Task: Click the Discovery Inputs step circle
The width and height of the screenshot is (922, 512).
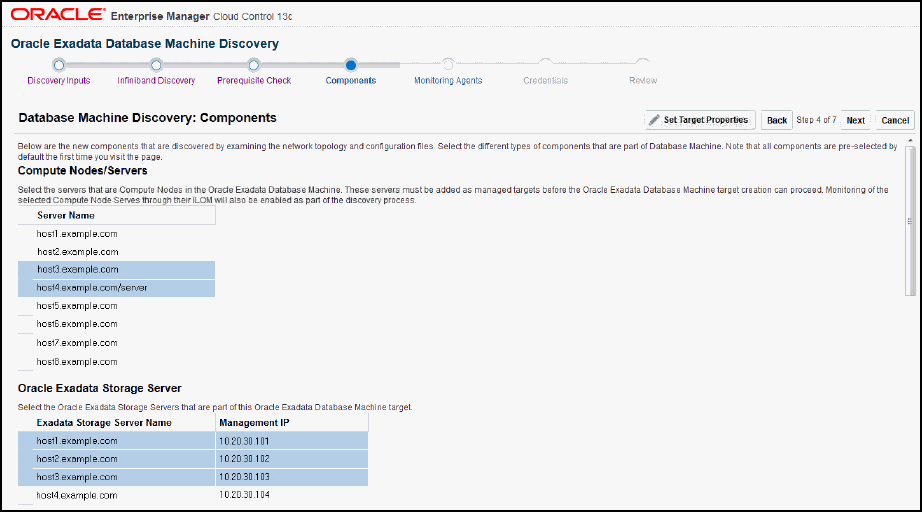Action: 58,65
